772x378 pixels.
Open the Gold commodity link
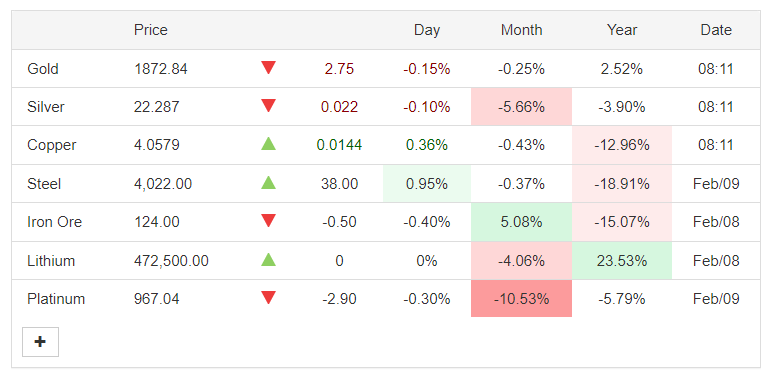pos(43,69)
